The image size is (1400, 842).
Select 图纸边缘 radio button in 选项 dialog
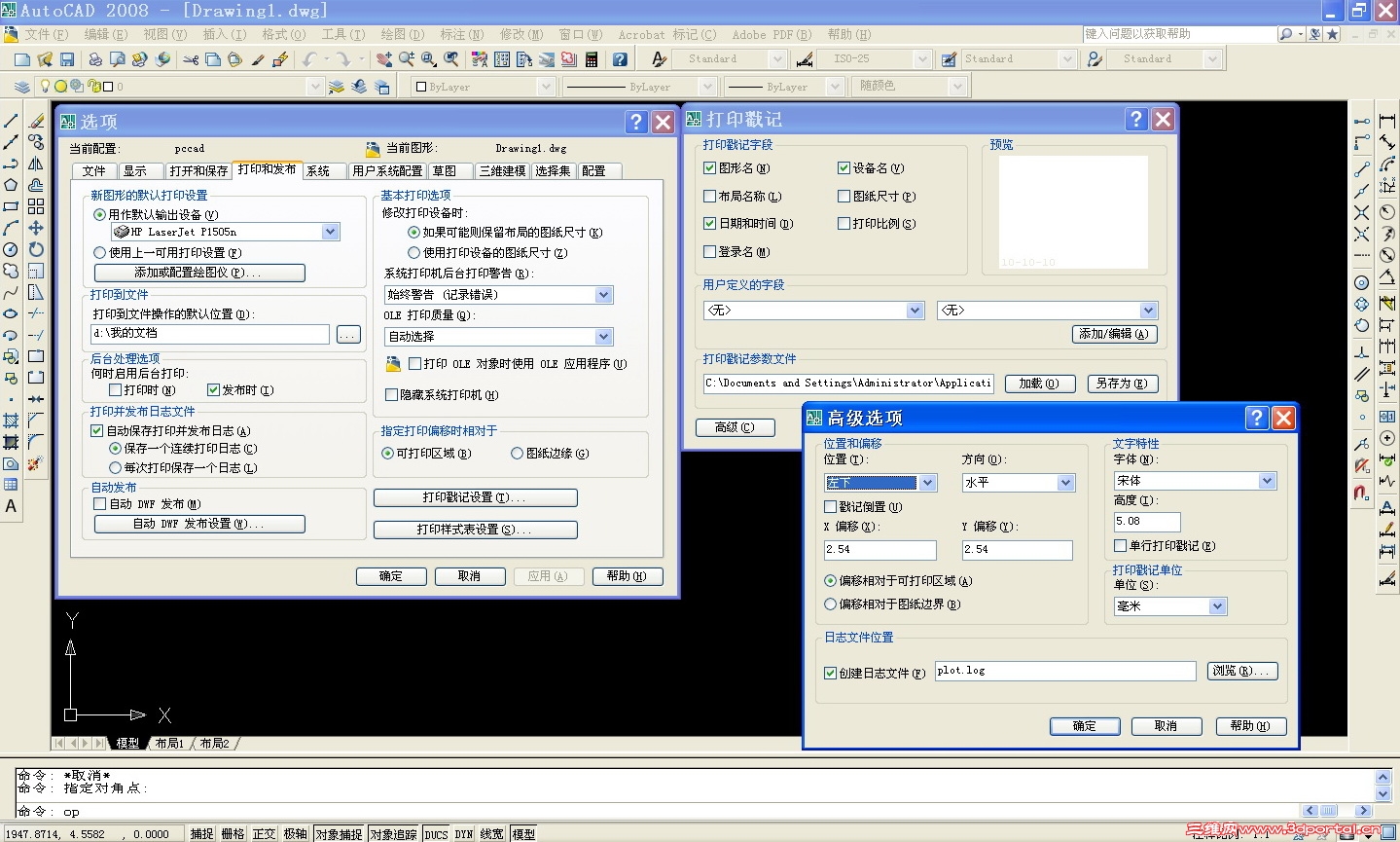click(518, 454)
